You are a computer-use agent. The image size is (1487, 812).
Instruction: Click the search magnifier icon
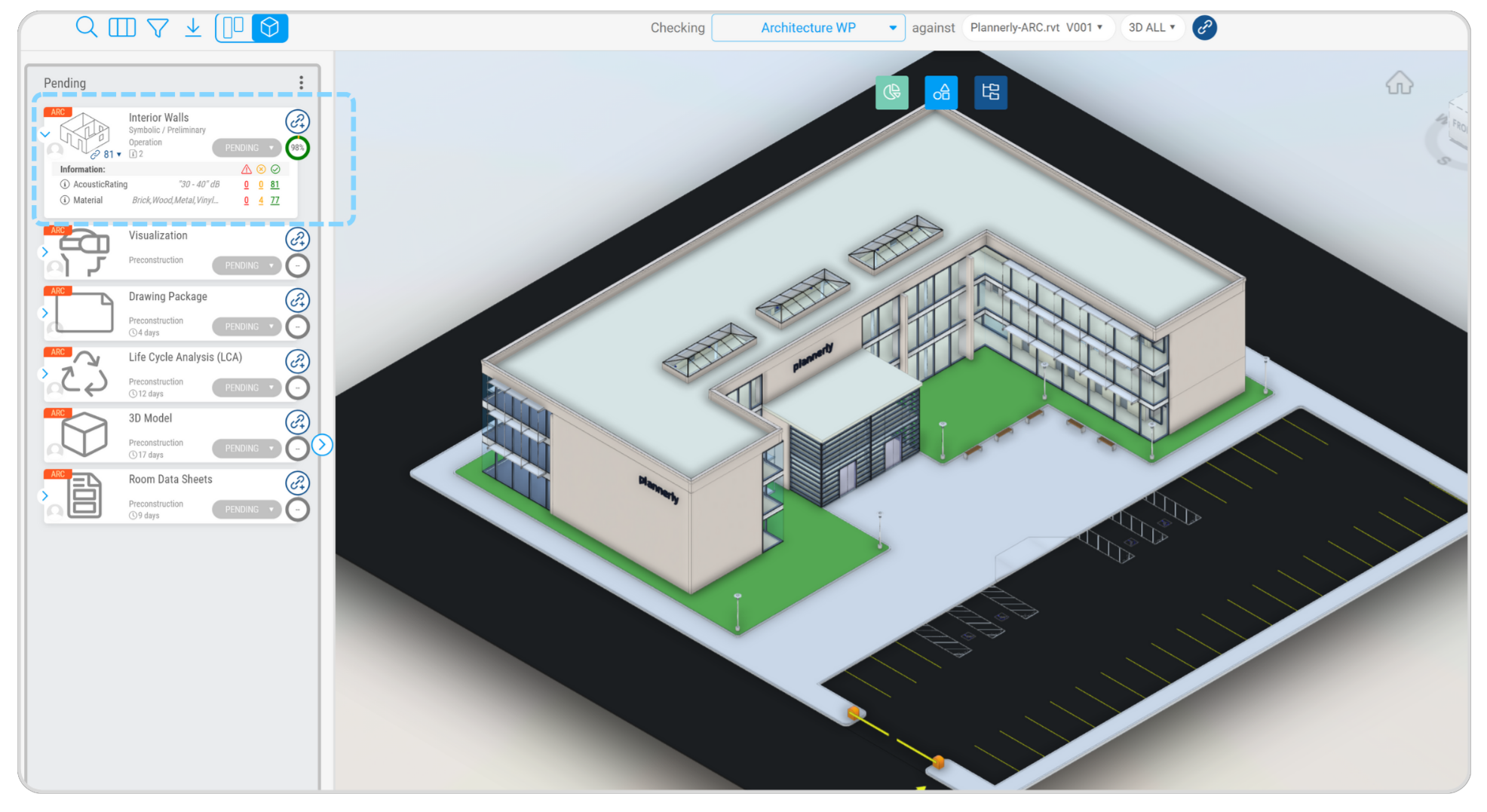pos(87,28)
